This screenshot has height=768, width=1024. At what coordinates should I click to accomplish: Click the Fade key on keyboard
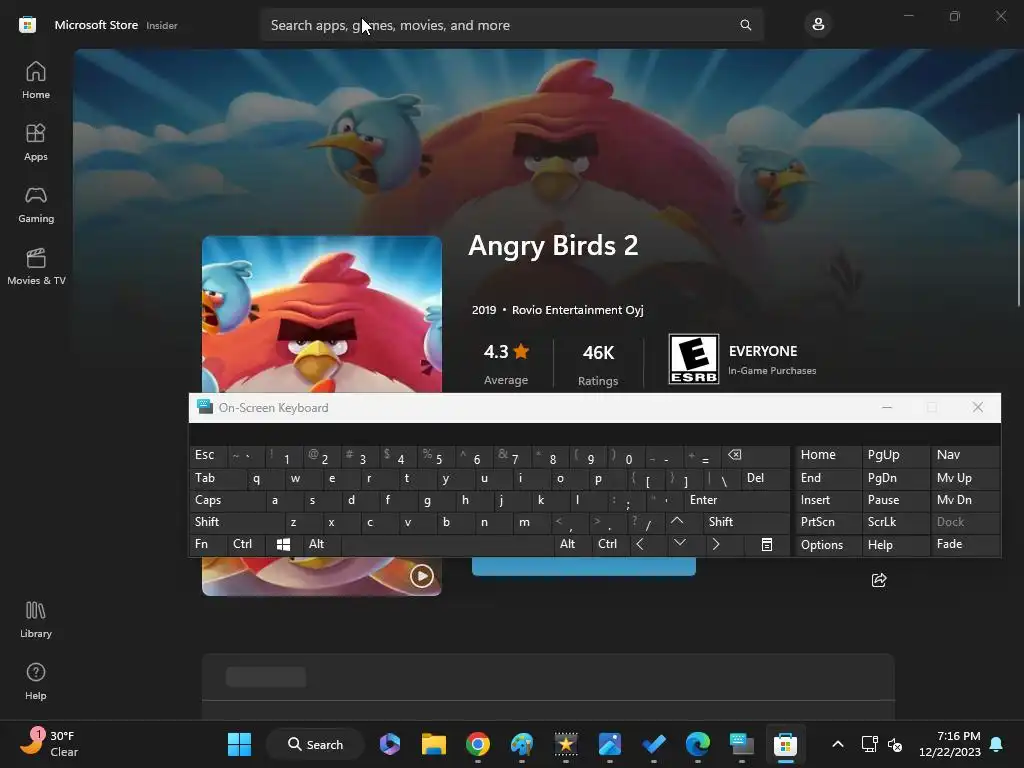coord(965,545)
